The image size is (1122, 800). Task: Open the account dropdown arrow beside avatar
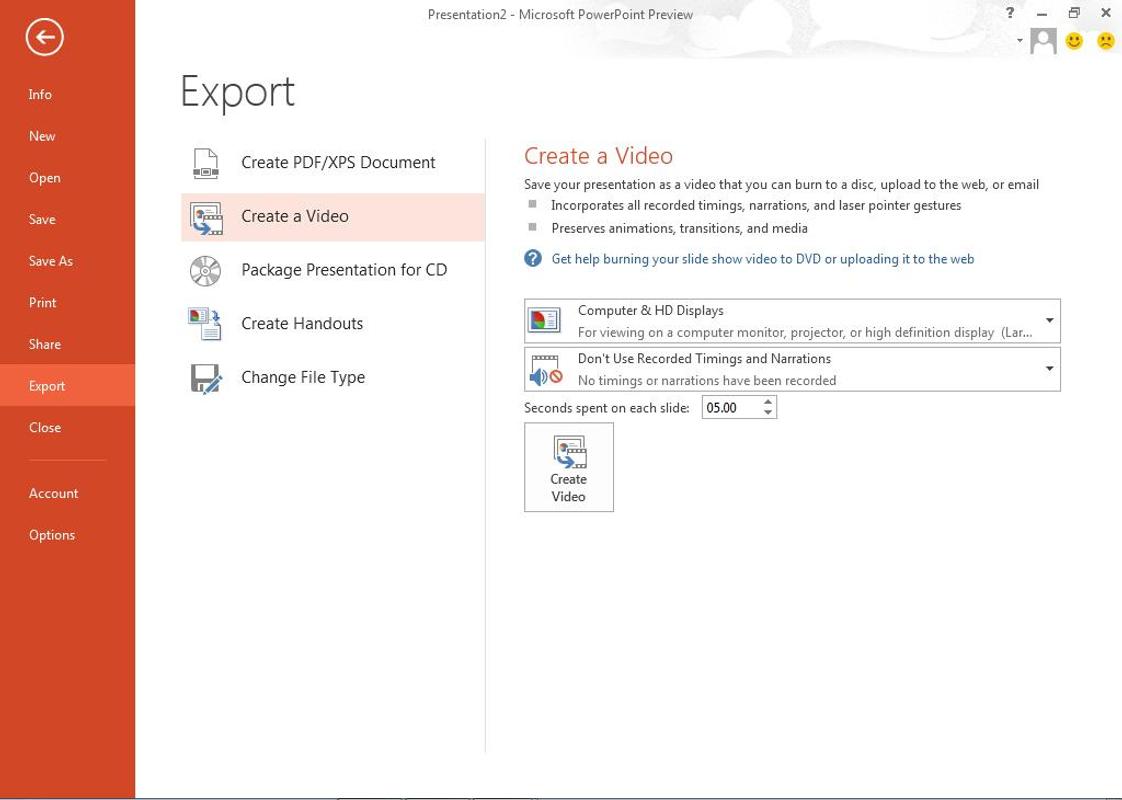point(1020,41)
